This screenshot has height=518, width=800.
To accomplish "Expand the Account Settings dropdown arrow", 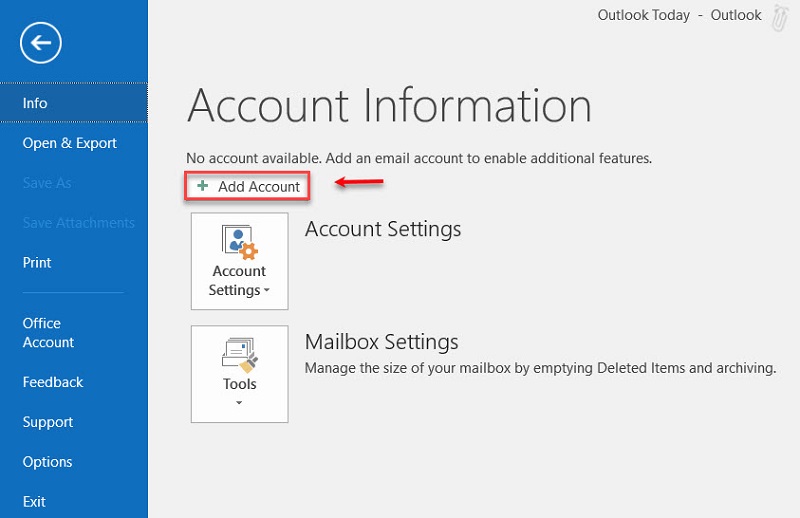I will (266, 290).
